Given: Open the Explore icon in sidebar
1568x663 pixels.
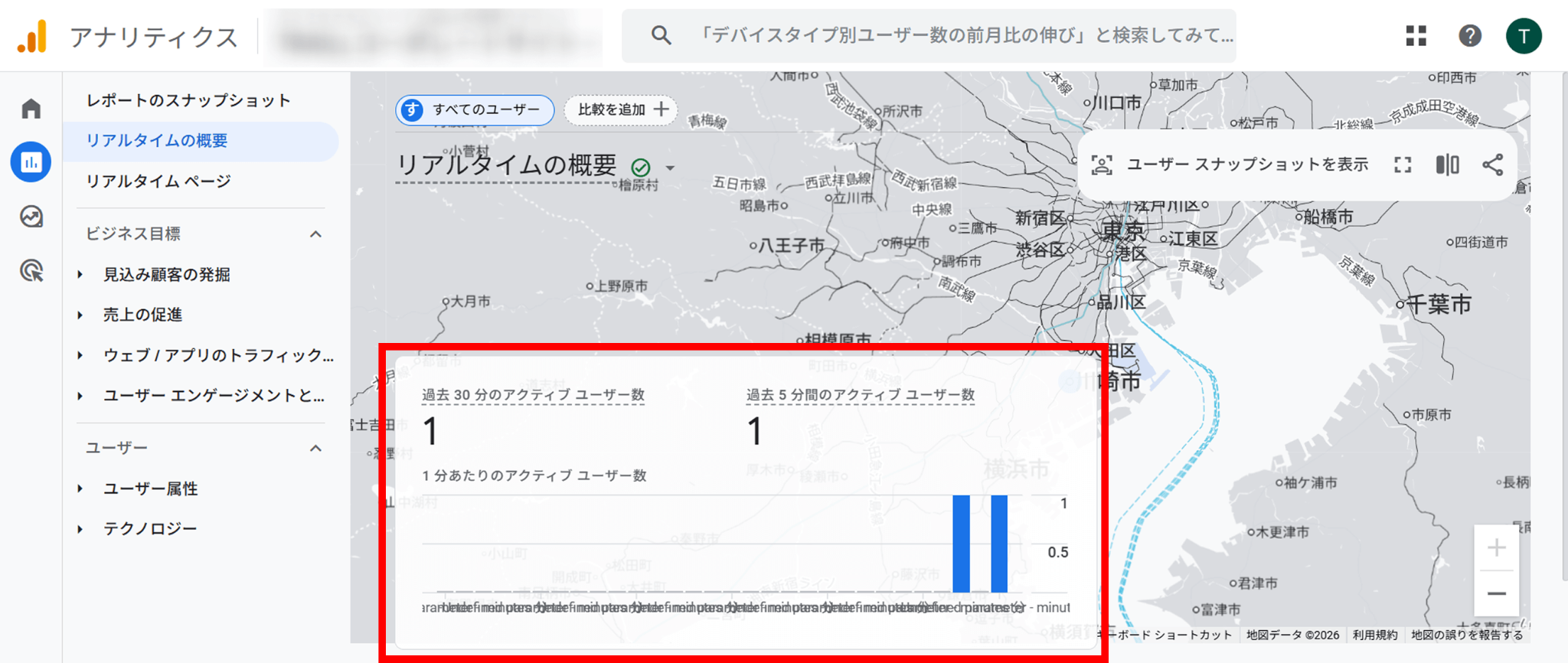Looking at the screenshot, I should coord(31,217).
